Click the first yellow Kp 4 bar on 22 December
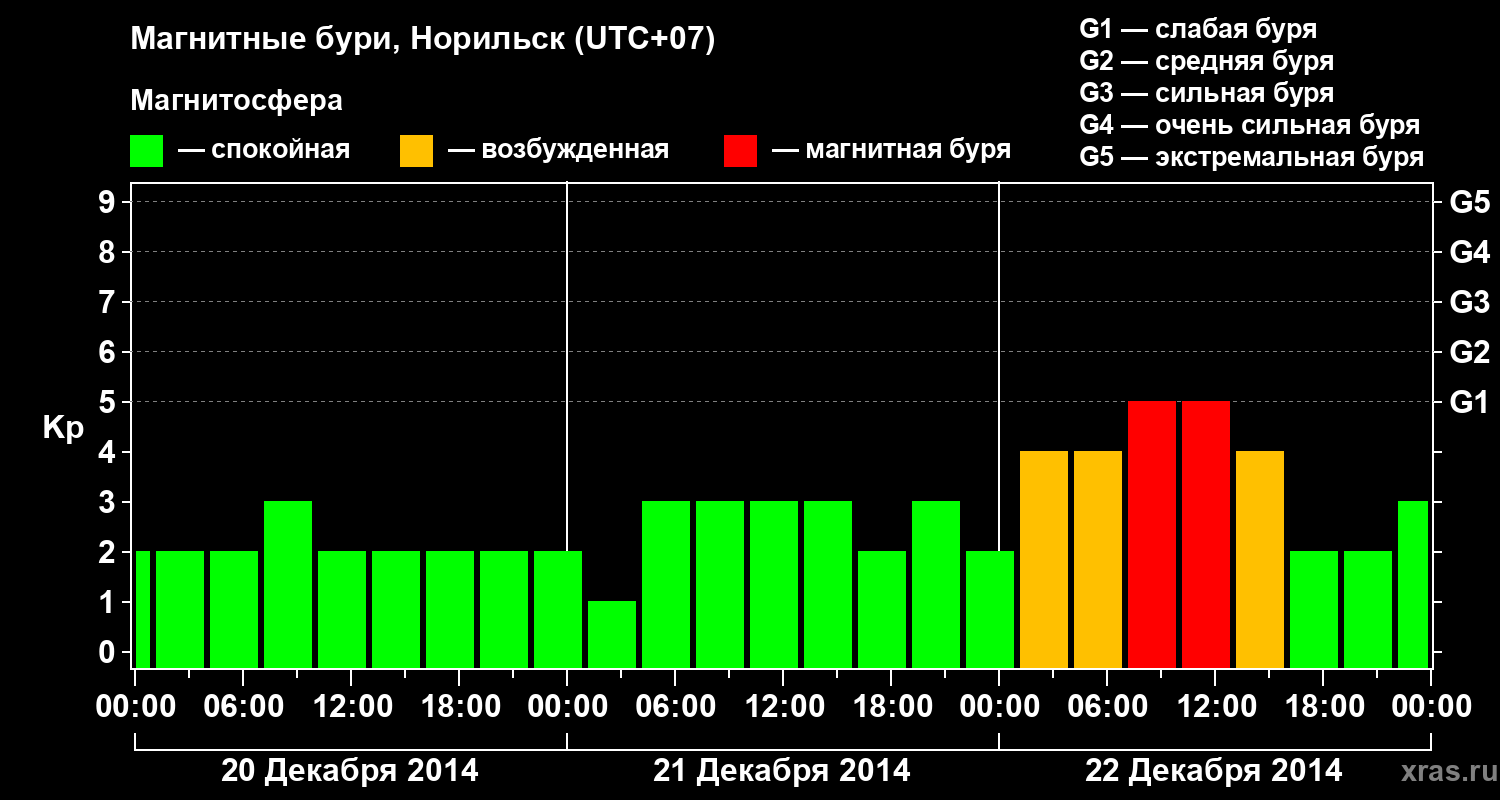1500x800 pixels. pos(1044,559)
